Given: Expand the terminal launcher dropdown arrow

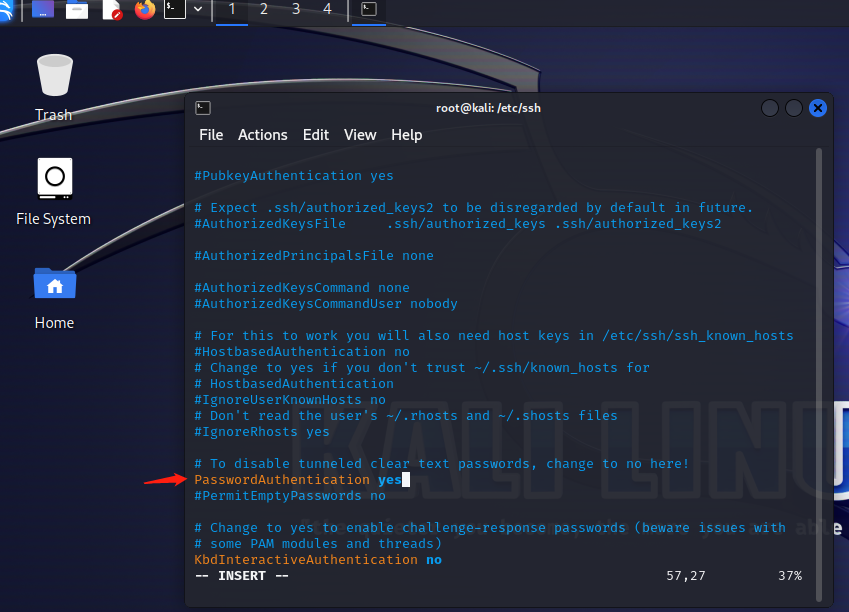Looking at the screenshot, I should point(198,10).
